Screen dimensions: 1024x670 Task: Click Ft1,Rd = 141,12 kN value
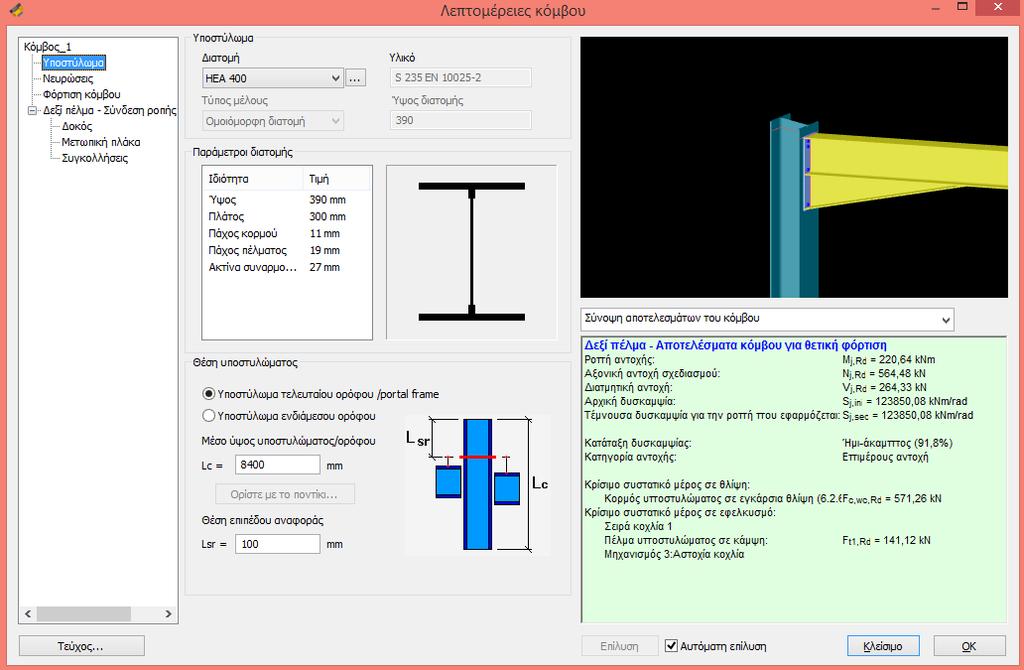coord(886,540)
